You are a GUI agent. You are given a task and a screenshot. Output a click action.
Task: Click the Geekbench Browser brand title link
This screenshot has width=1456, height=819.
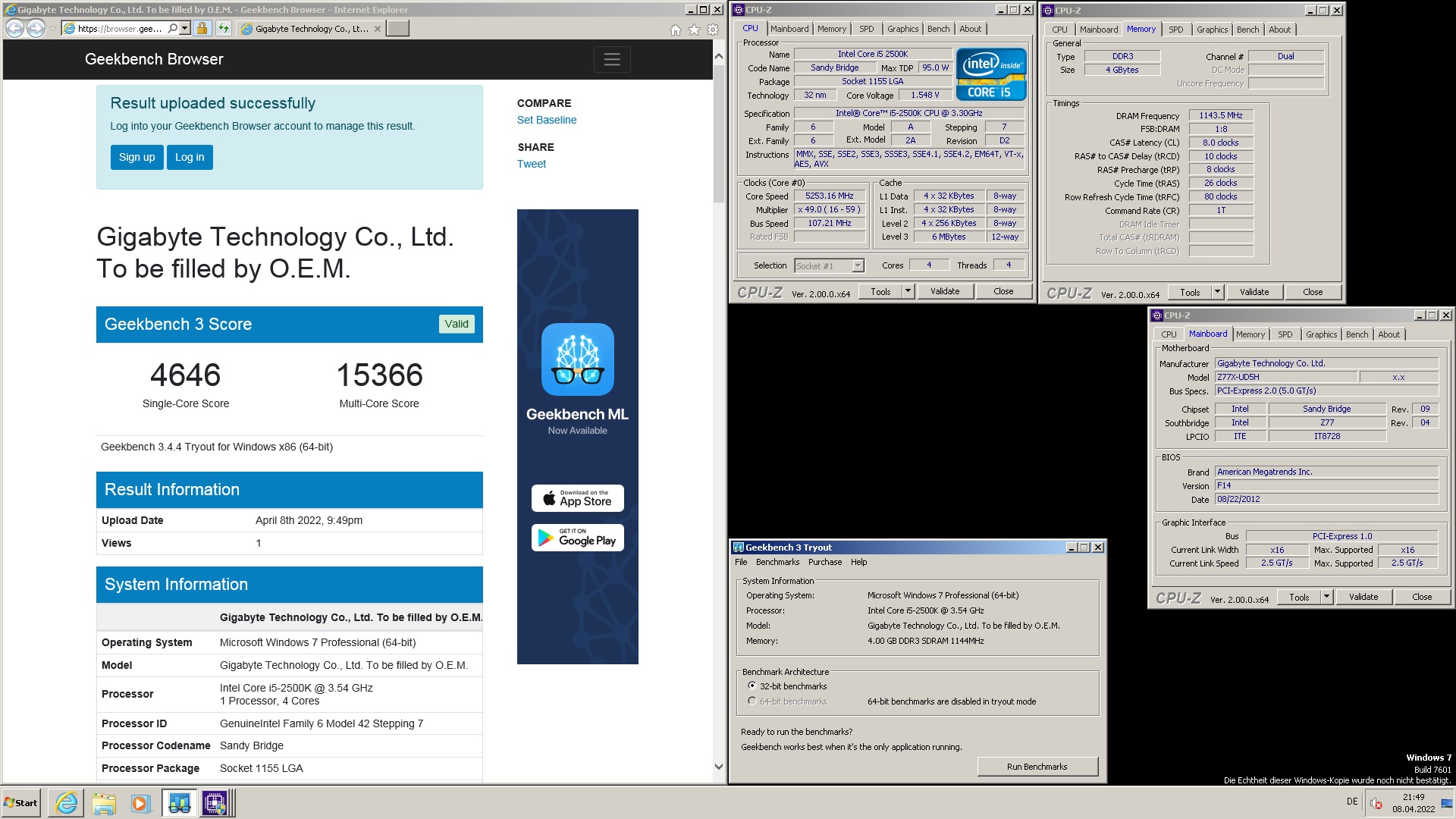pyautogui.click(x=154, y=59)
